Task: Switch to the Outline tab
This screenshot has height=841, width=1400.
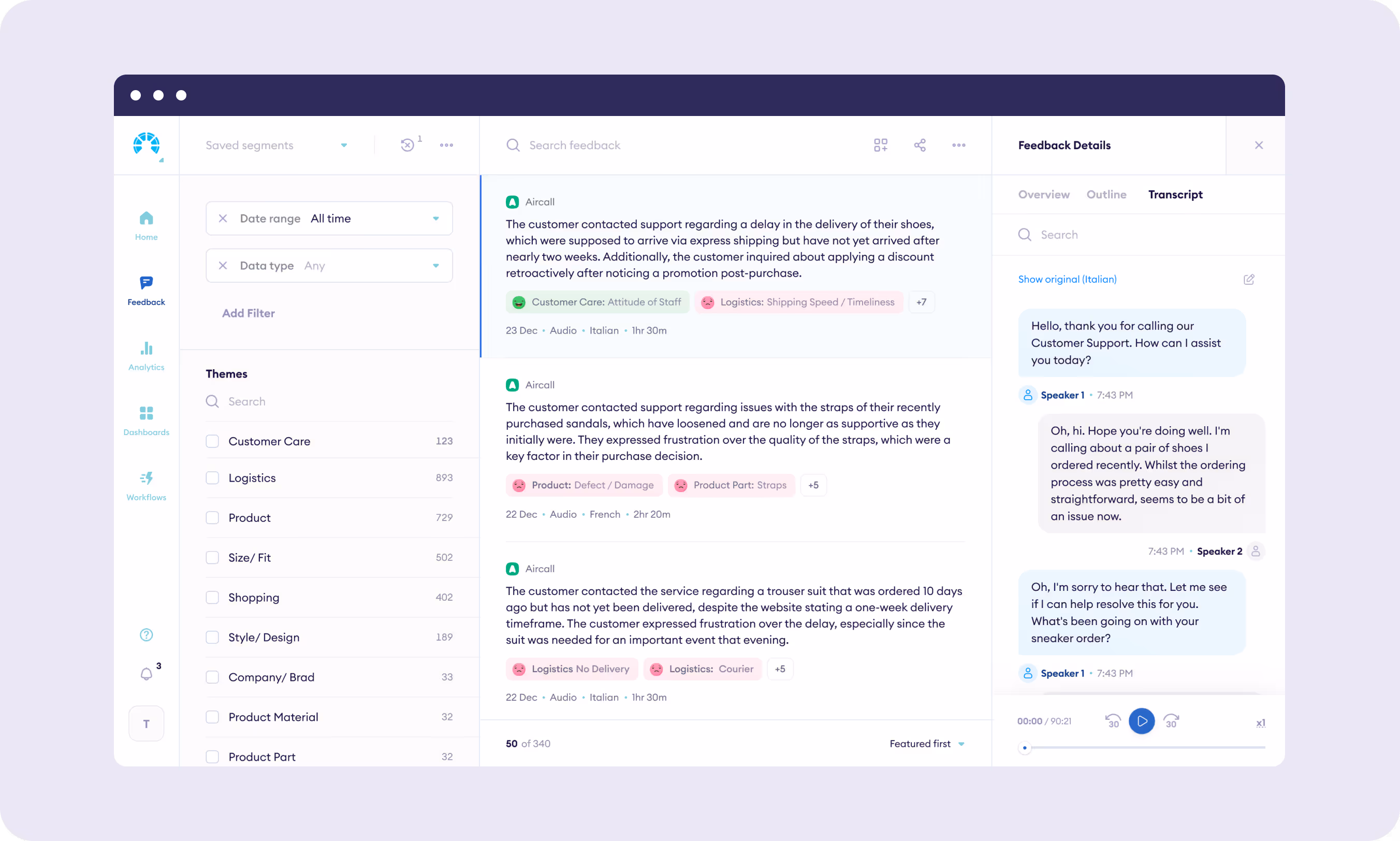Action: click(x=1106, y=194)
